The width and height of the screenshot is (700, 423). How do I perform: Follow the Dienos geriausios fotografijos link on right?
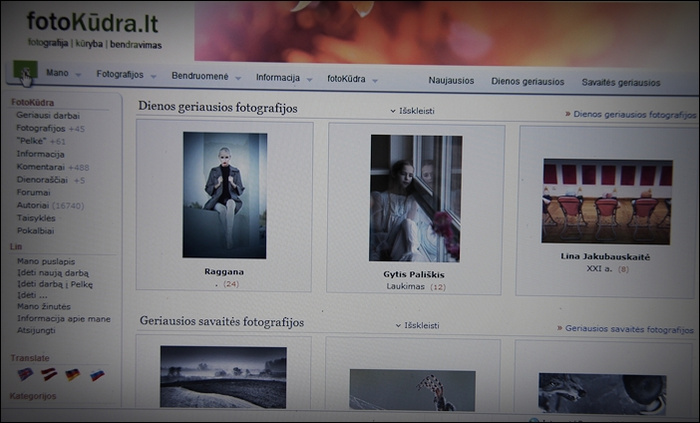[x=634, y=115]
